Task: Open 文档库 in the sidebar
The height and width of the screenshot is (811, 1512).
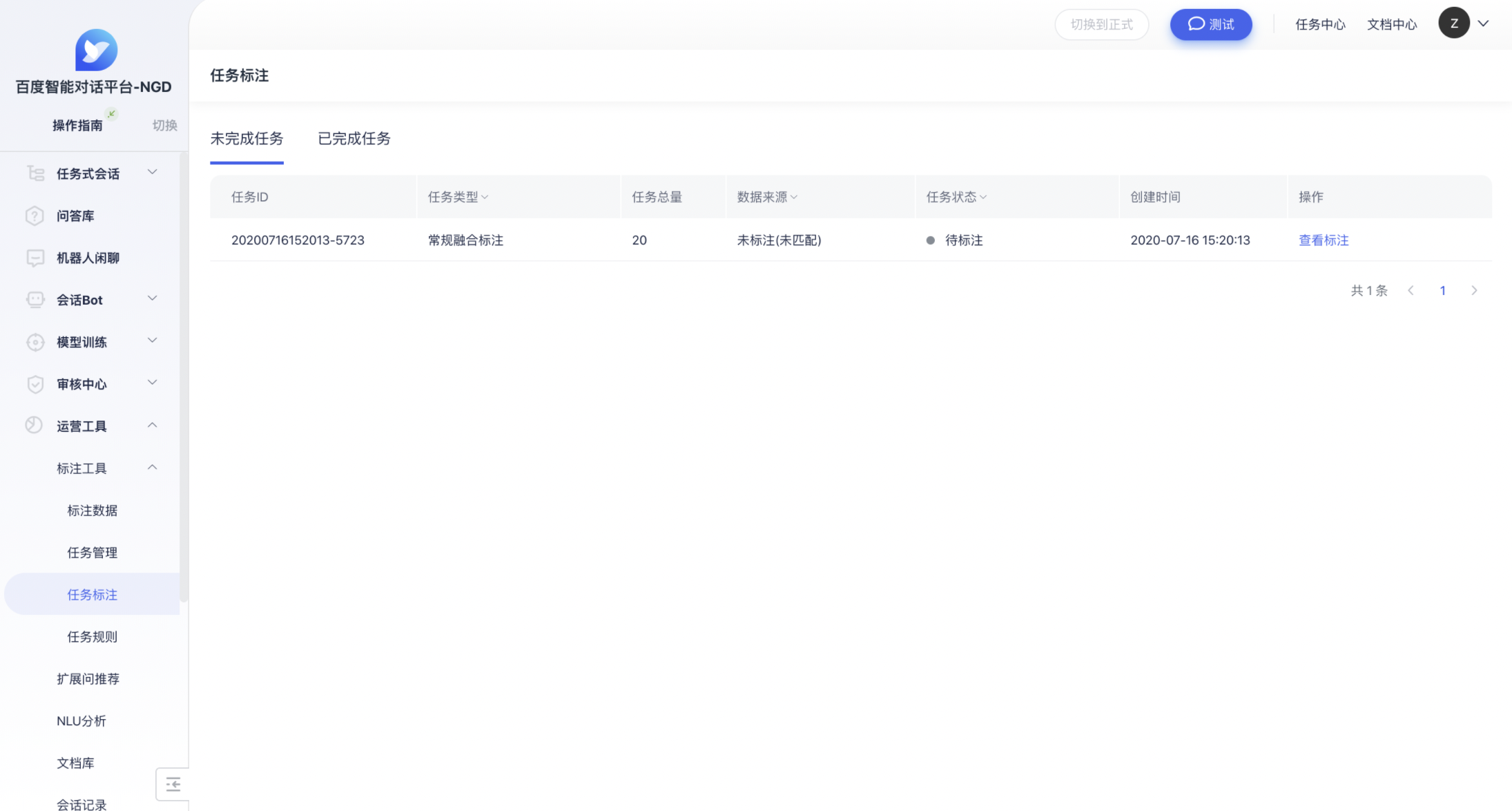Action: (x=75, y=763)
